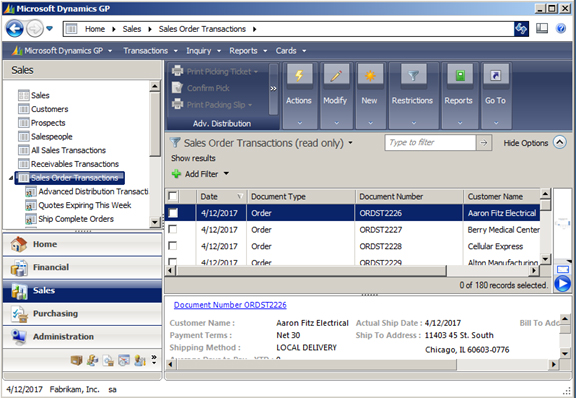576x398 pixels.
Task: Expand the New dropdown chevron
Action: tap(370, 123)
